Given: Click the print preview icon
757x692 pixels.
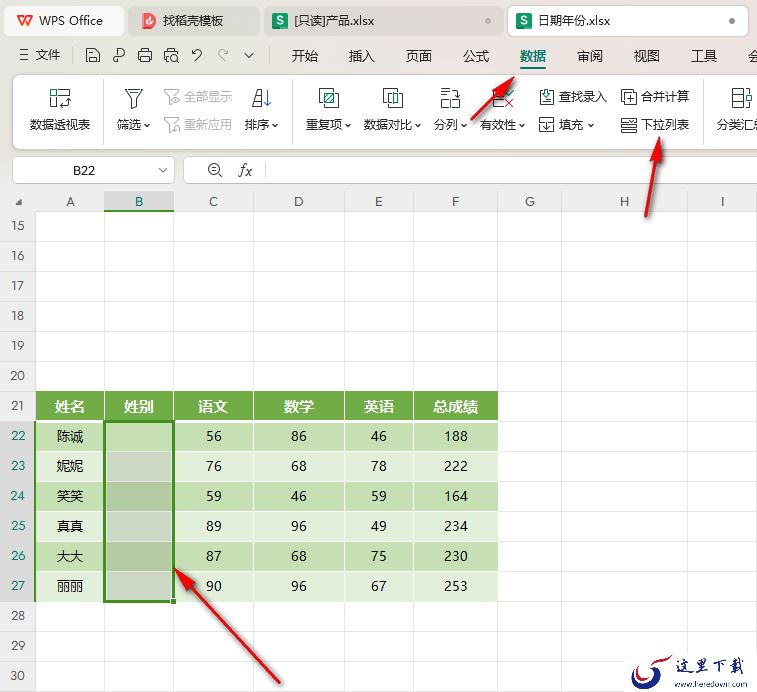Looking at the screenshot, I should pos(171,56).
